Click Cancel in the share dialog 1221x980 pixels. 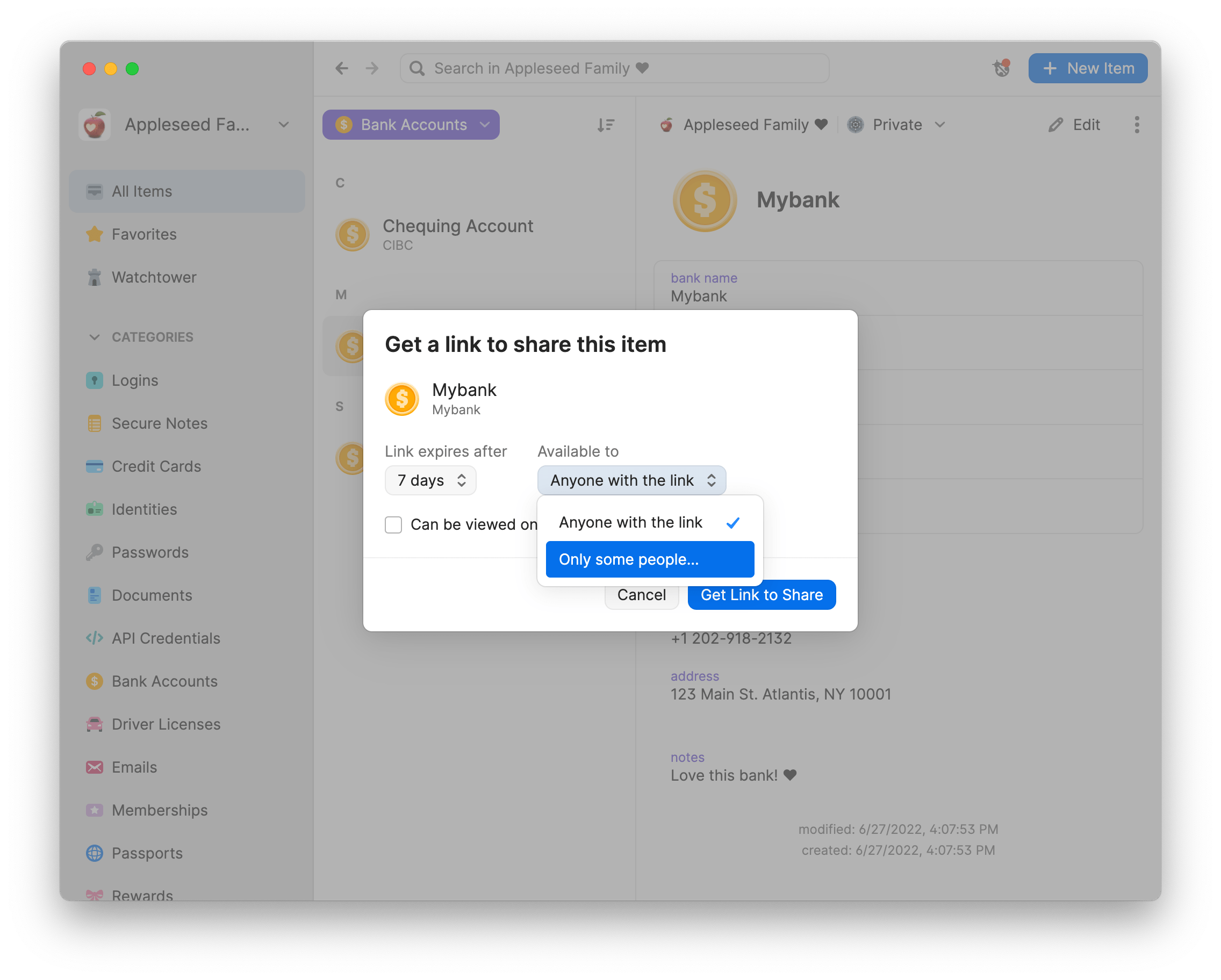(x=641, y=596)
